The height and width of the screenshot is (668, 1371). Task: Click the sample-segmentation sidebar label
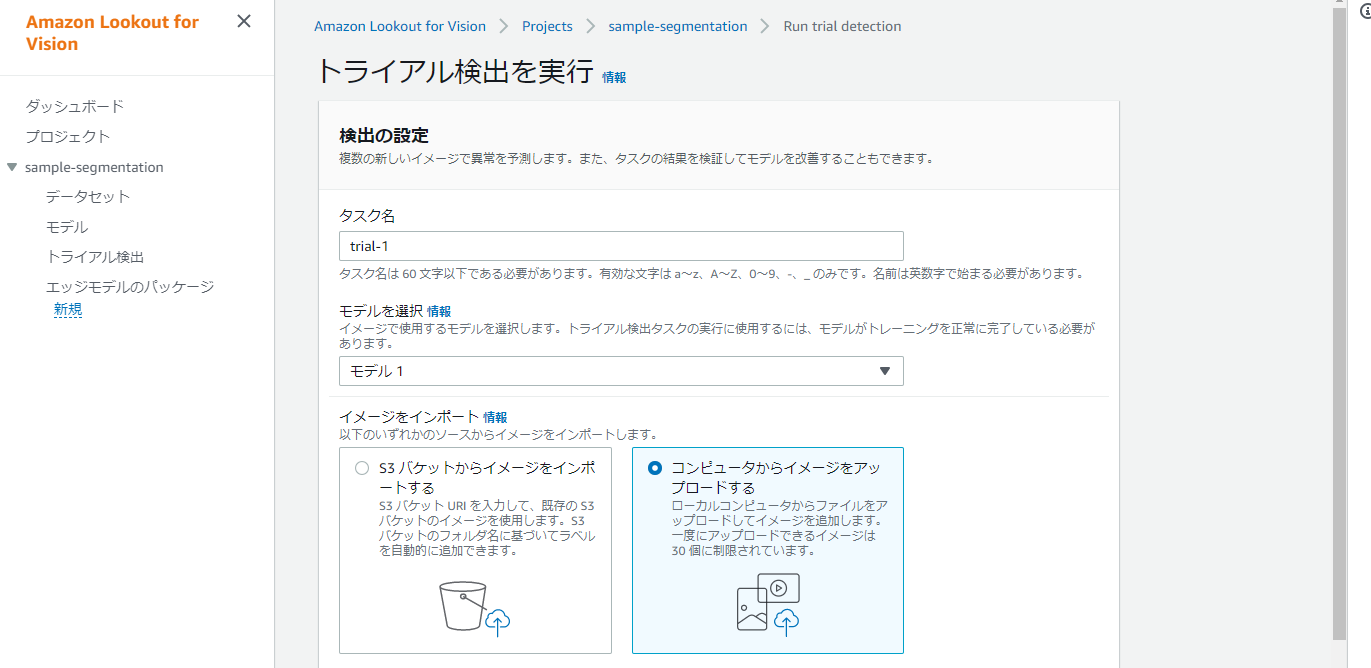point(94,167)
